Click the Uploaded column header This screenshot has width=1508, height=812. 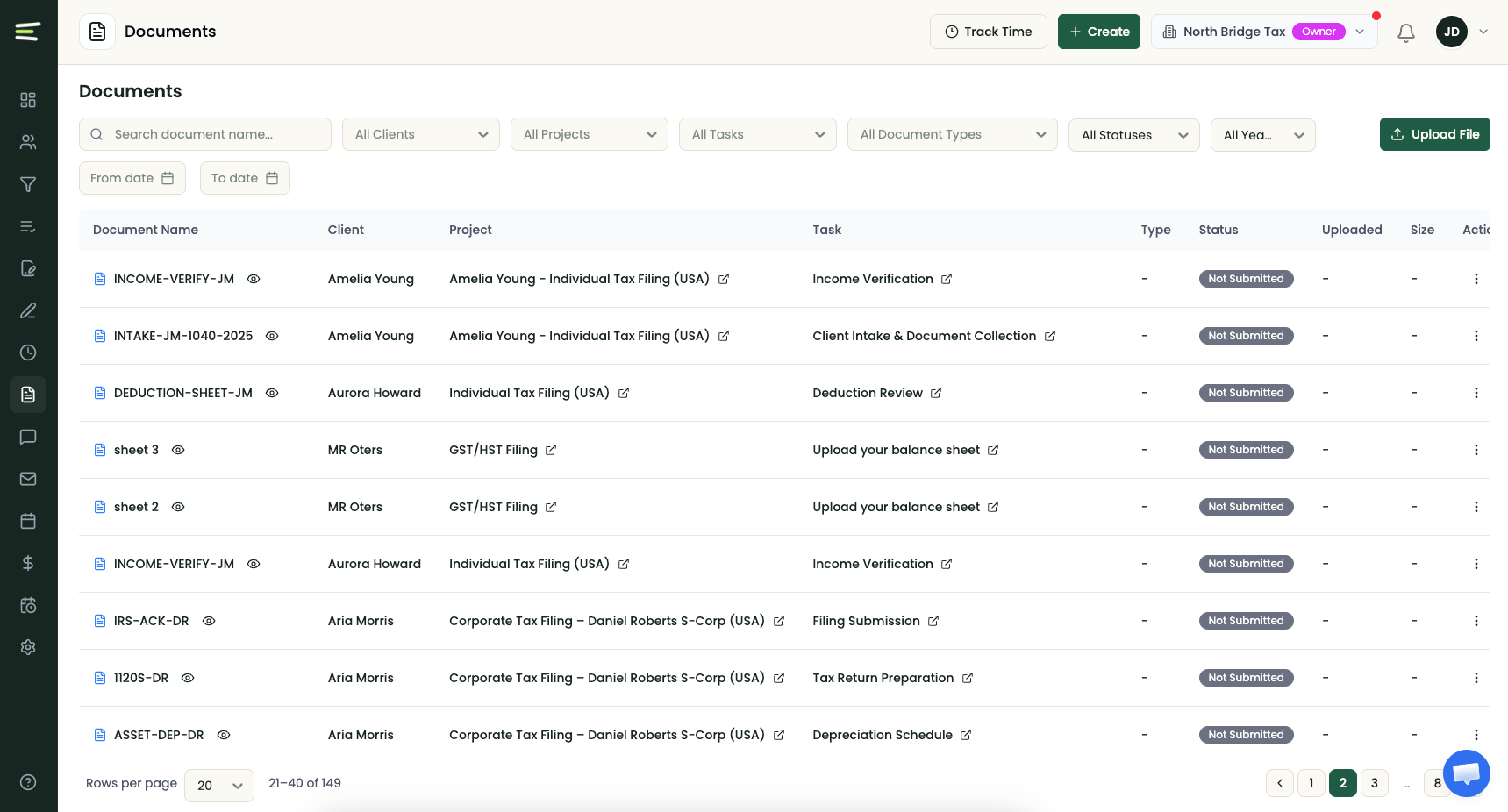[x=1352, y=230]
